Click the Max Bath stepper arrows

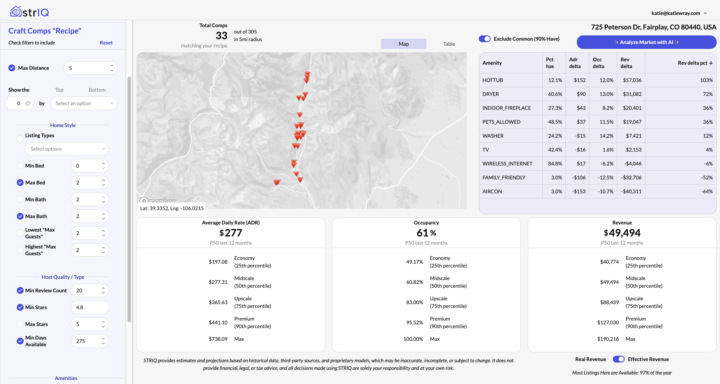pyautogui.click(x=103, y=216)
